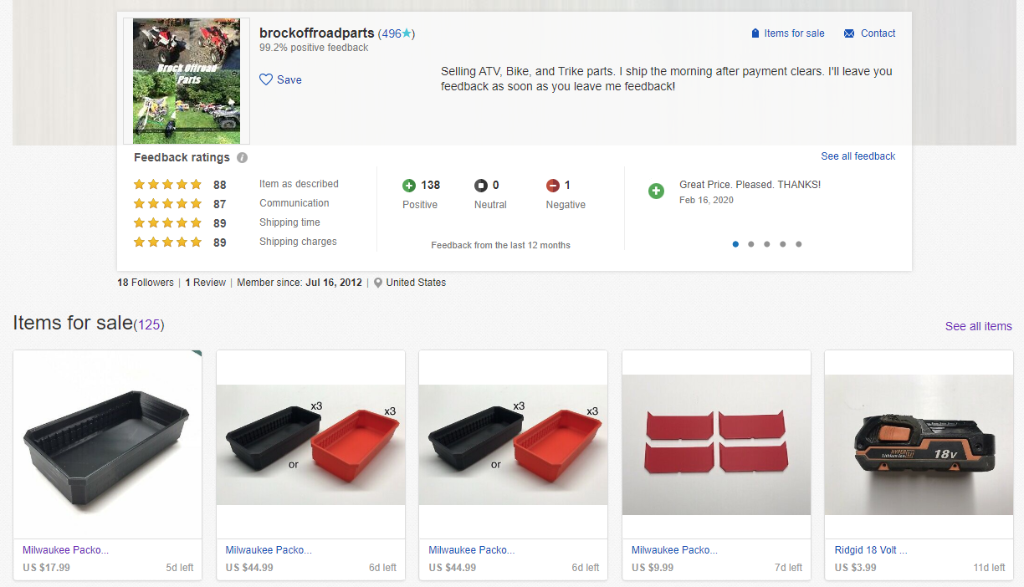Select the first feedback carousel dot
This screenshot has height=587, width=1024.
tap(735, 244)
